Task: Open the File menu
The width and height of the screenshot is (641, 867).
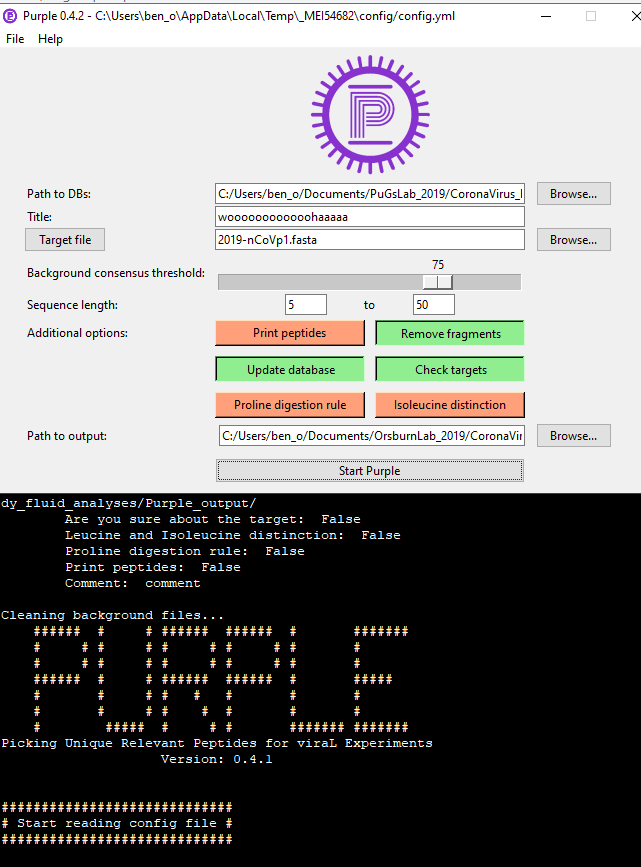Action: click(15, 39)
